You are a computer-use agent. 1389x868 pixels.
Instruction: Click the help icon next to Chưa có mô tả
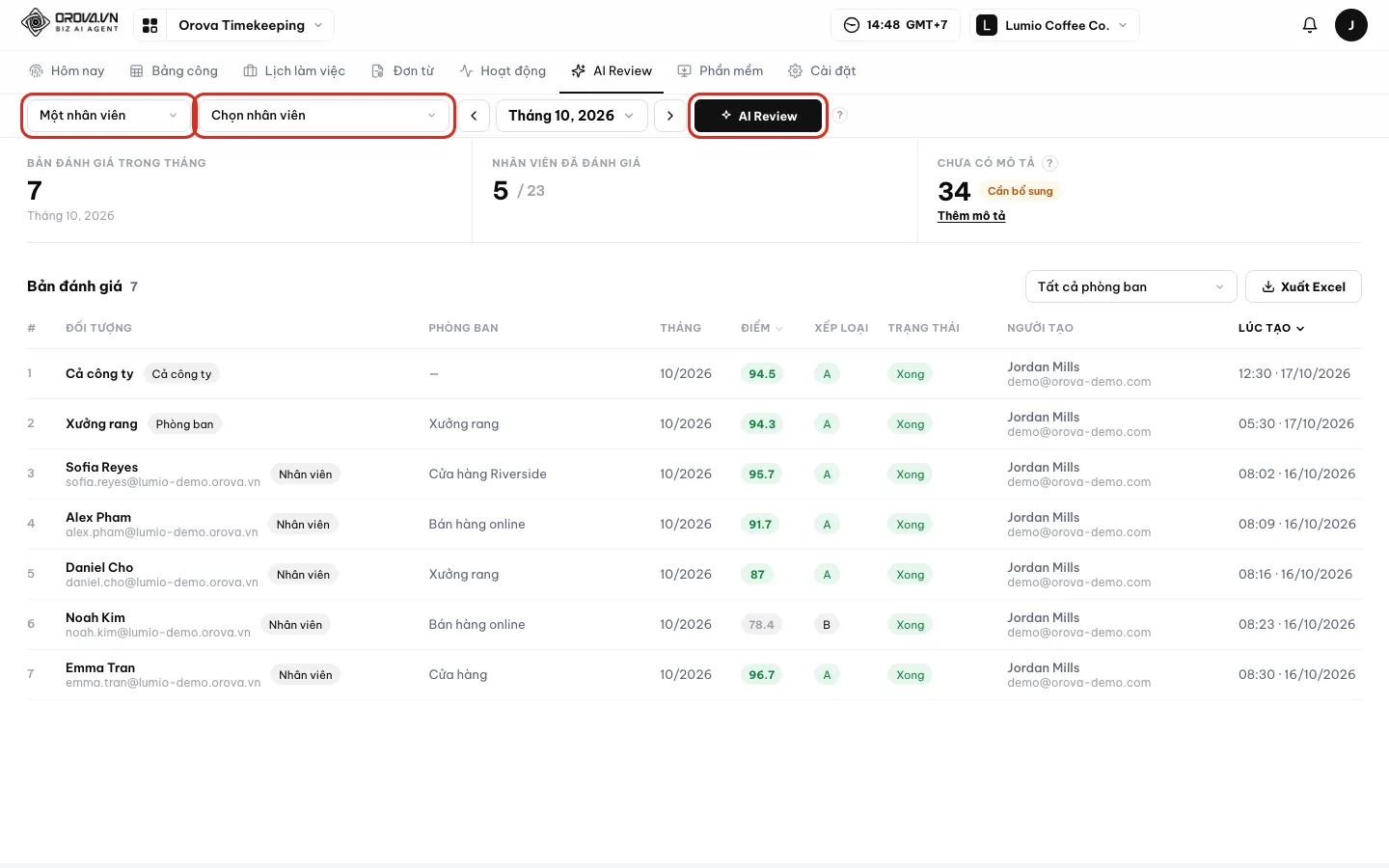click(1049, 163)
